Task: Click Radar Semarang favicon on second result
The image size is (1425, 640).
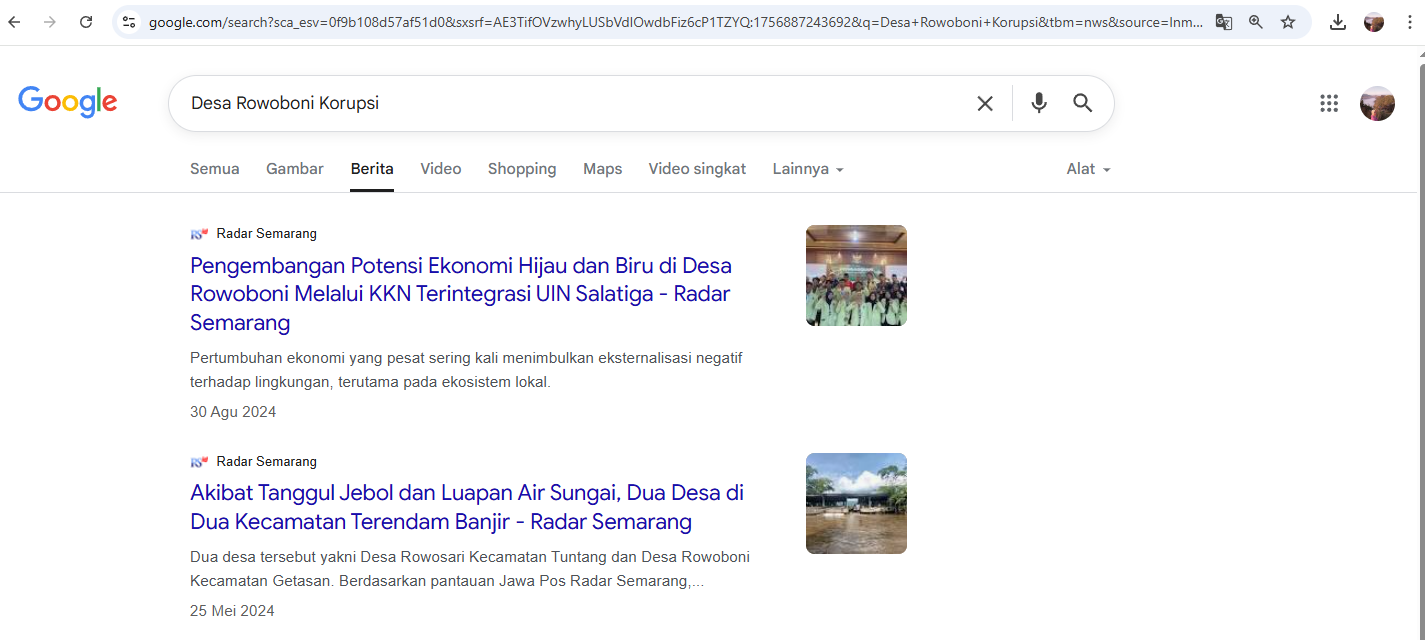Action: 199,462
